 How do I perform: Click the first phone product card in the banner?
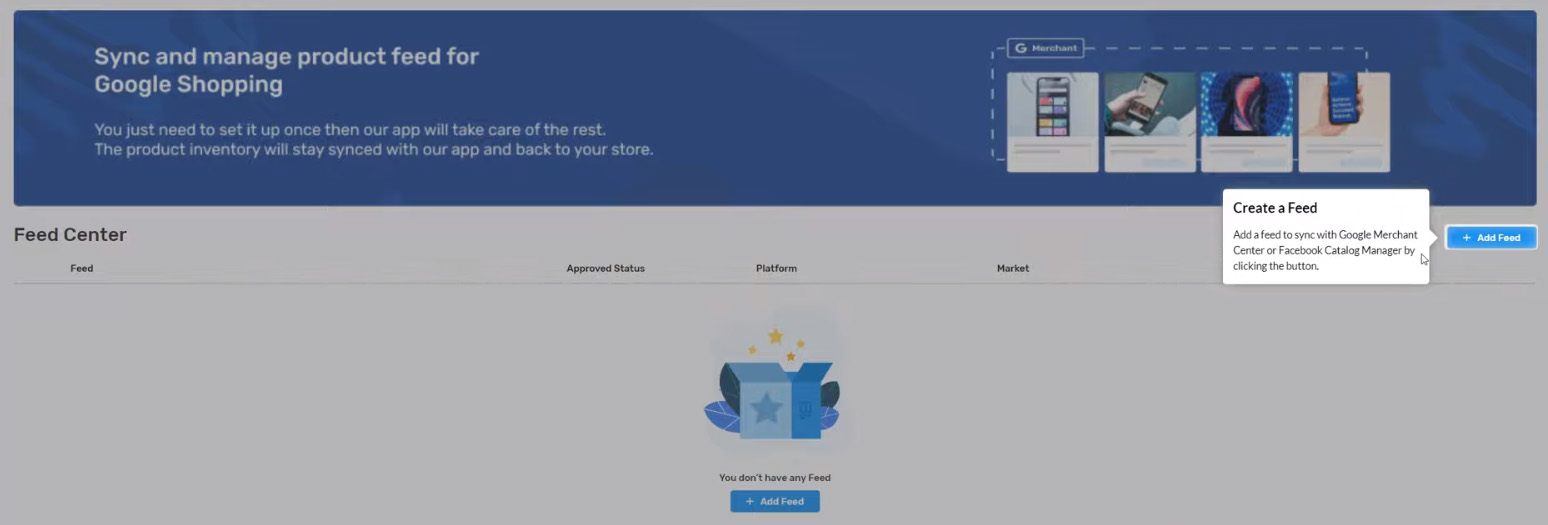point(1052,122)
